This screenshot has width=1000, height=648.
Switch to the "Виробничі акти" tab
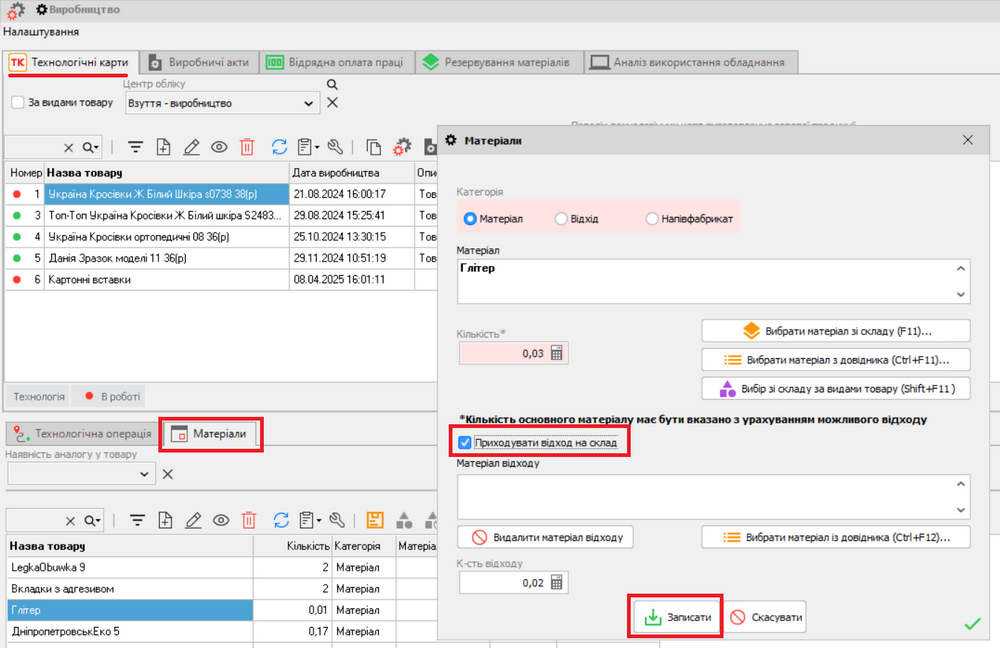(199, 62)
